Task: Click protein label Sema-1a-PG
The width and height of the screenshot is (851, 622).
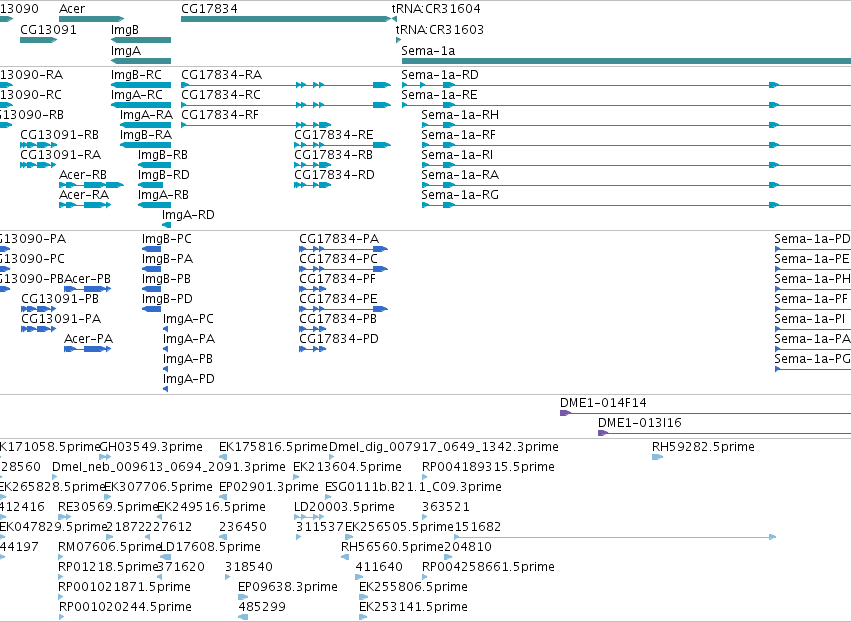Action: (812, 359)
